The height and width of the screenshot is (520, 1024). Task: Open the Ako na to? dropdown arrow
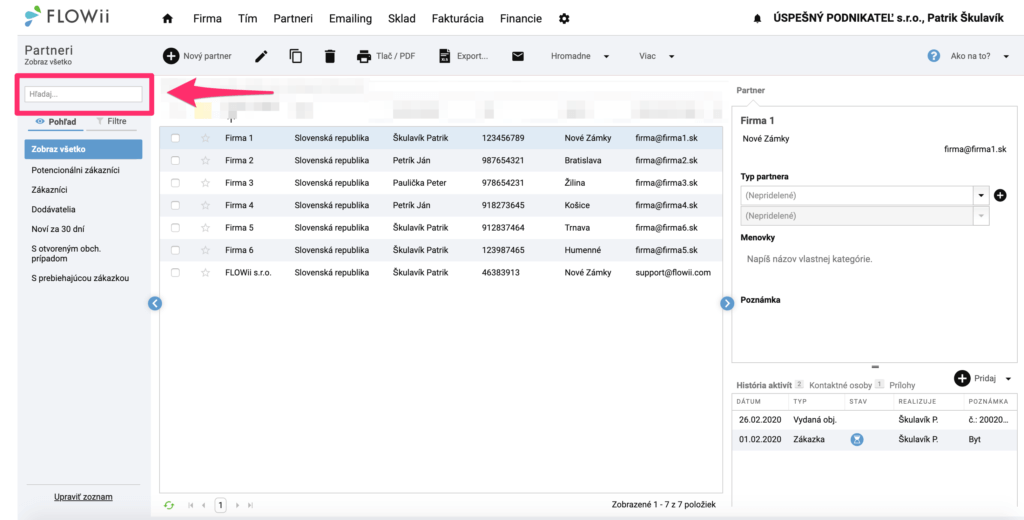(1006, 56)
